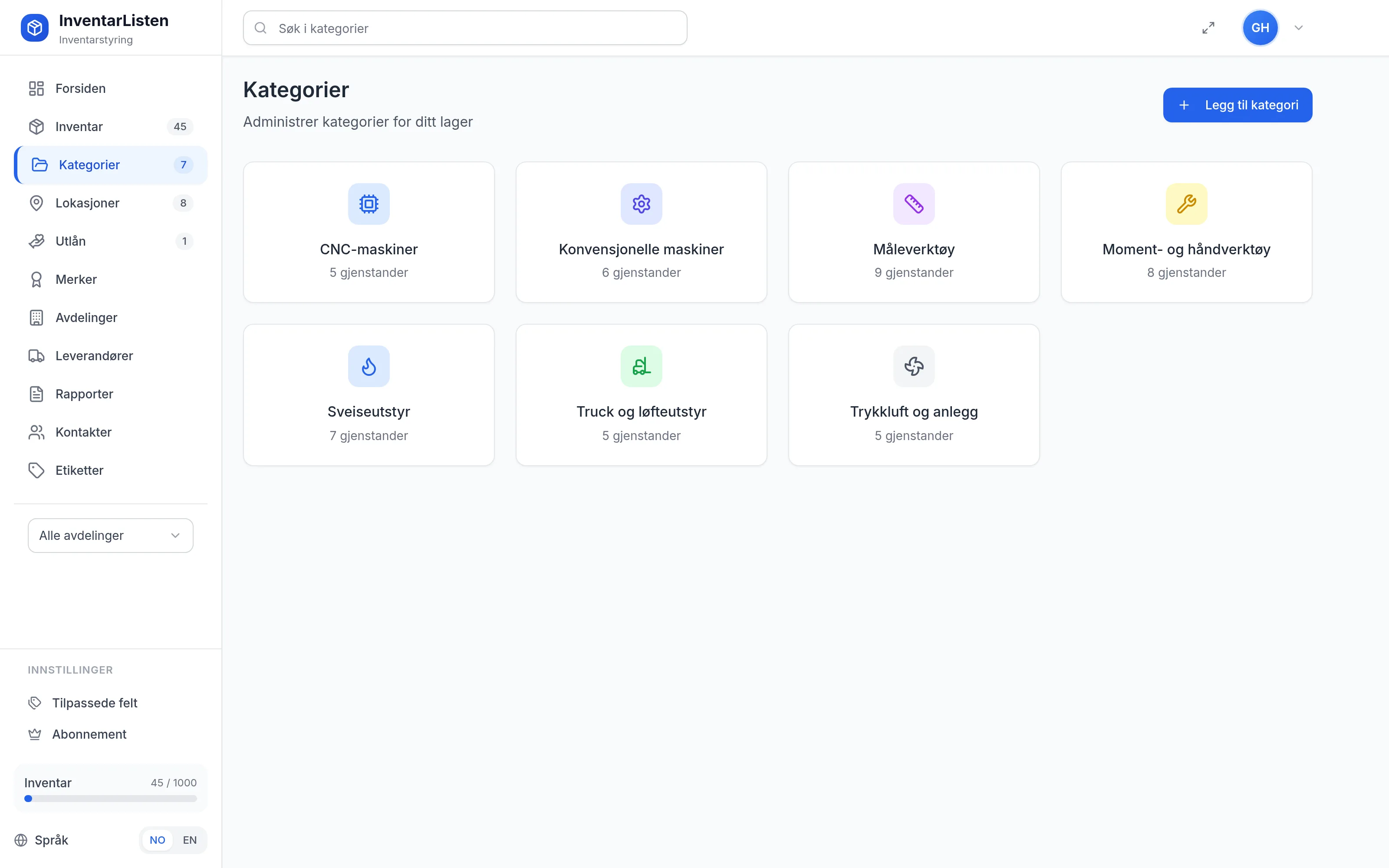Click the GH user avatar
The height and width of the screenshot is (868, 1389).
tap(1260, 27)
